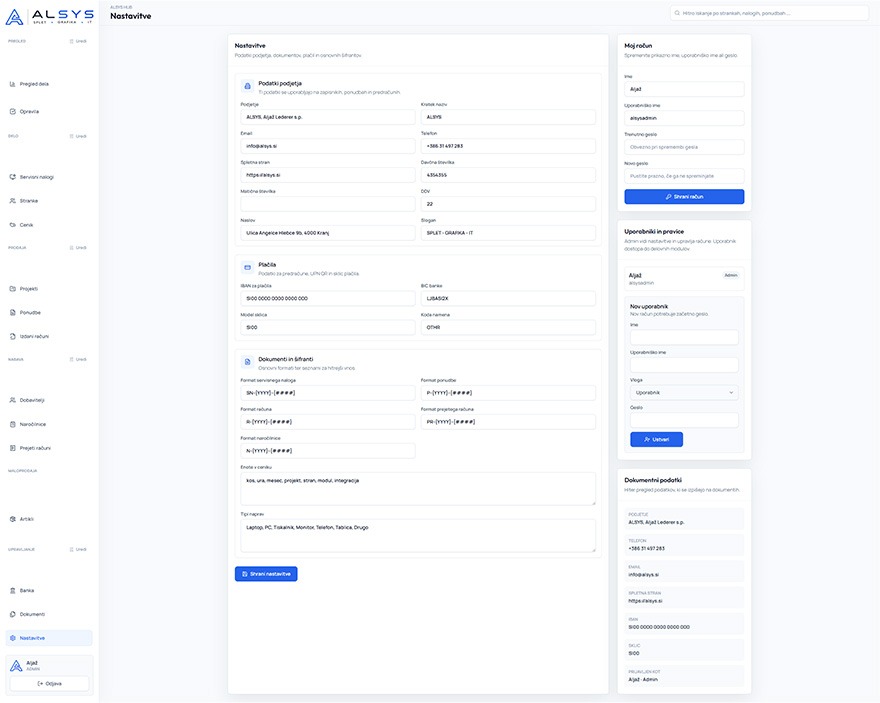Click the Podjetje company name field
This screenshot has width=880, height=703.
tap(328, 117)
